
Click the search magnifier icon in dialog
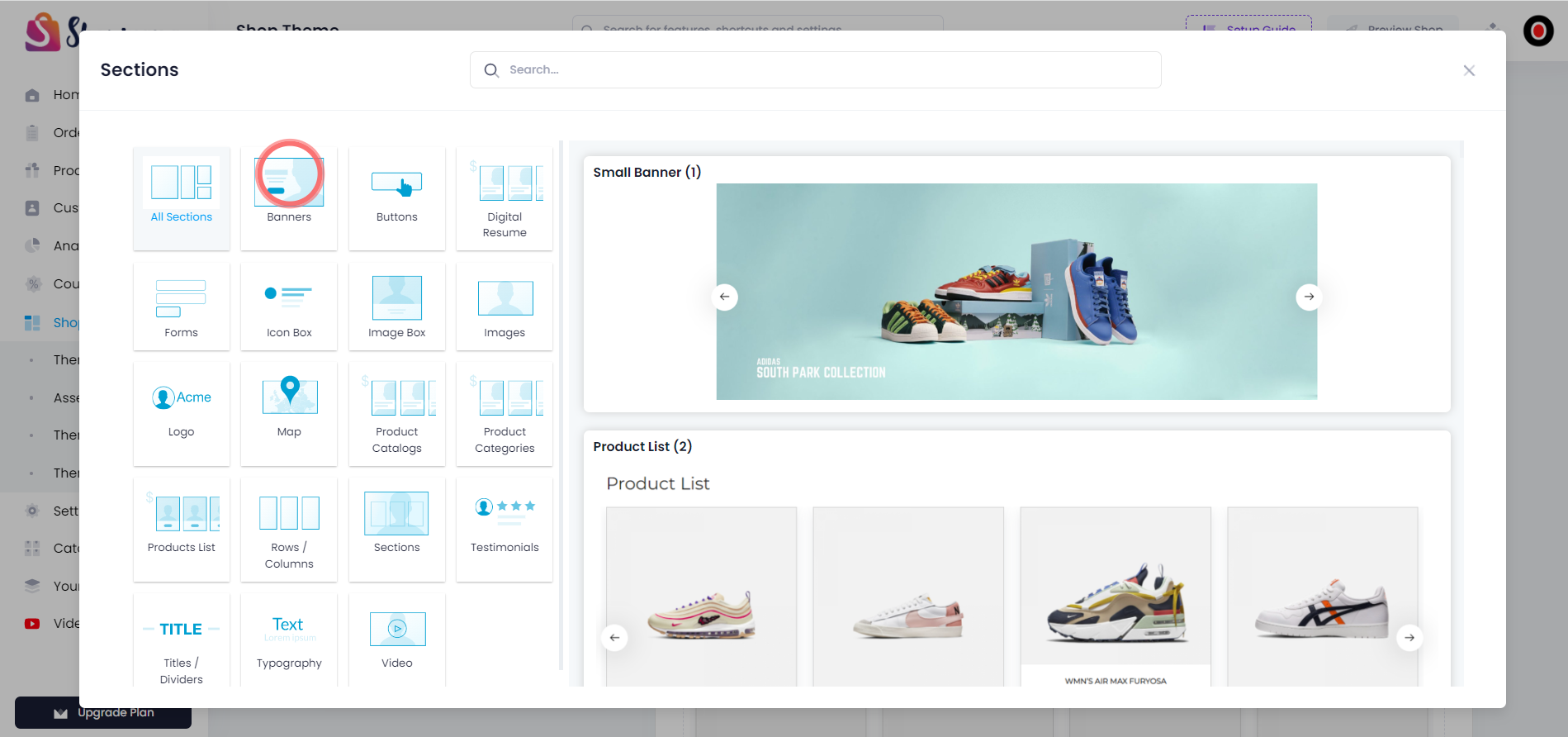(491, 70)
